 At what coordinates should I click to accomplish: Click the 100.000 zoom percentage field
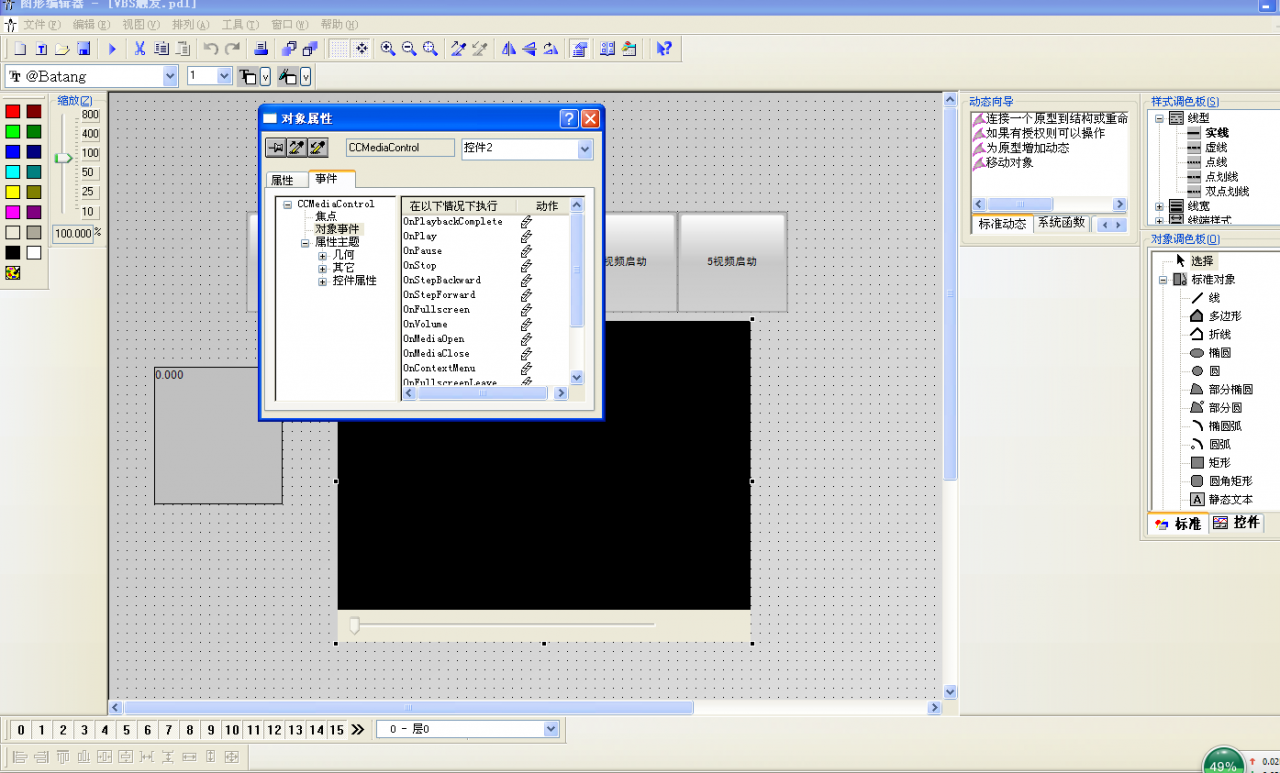[72, 234]
